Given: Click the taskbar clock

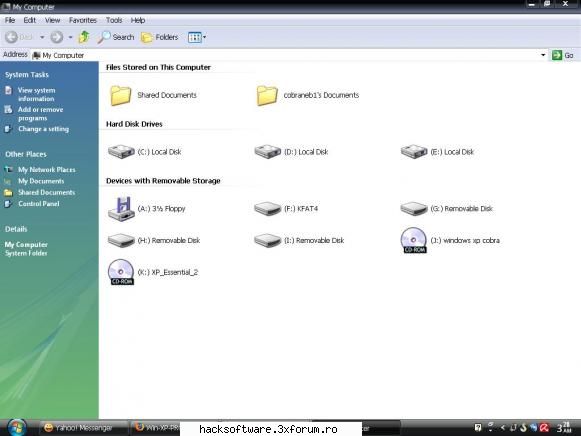Looking at the screenshot, I should pyautogui.click(x=564, y=428).
